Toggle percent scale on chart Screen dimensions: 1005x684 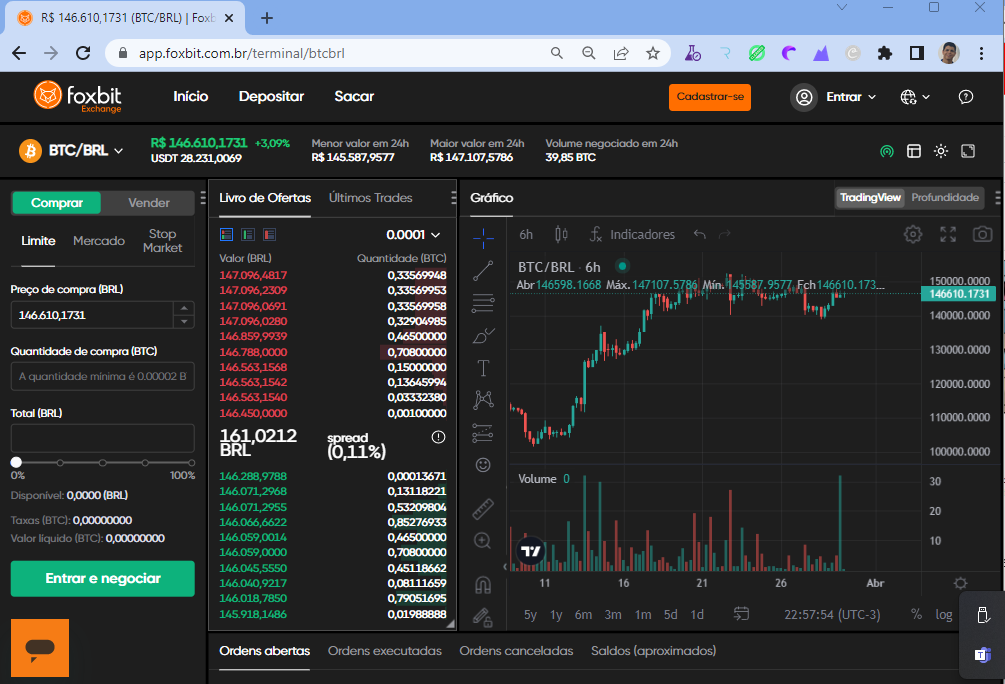pos(917,614)
